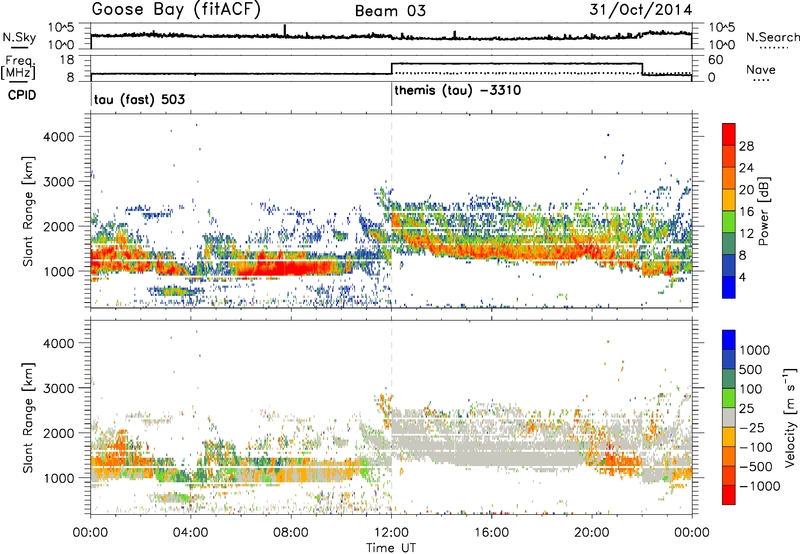Click the '4' label on the power colorbar
The image size is (800, 554).
click(x=743, y=278)
